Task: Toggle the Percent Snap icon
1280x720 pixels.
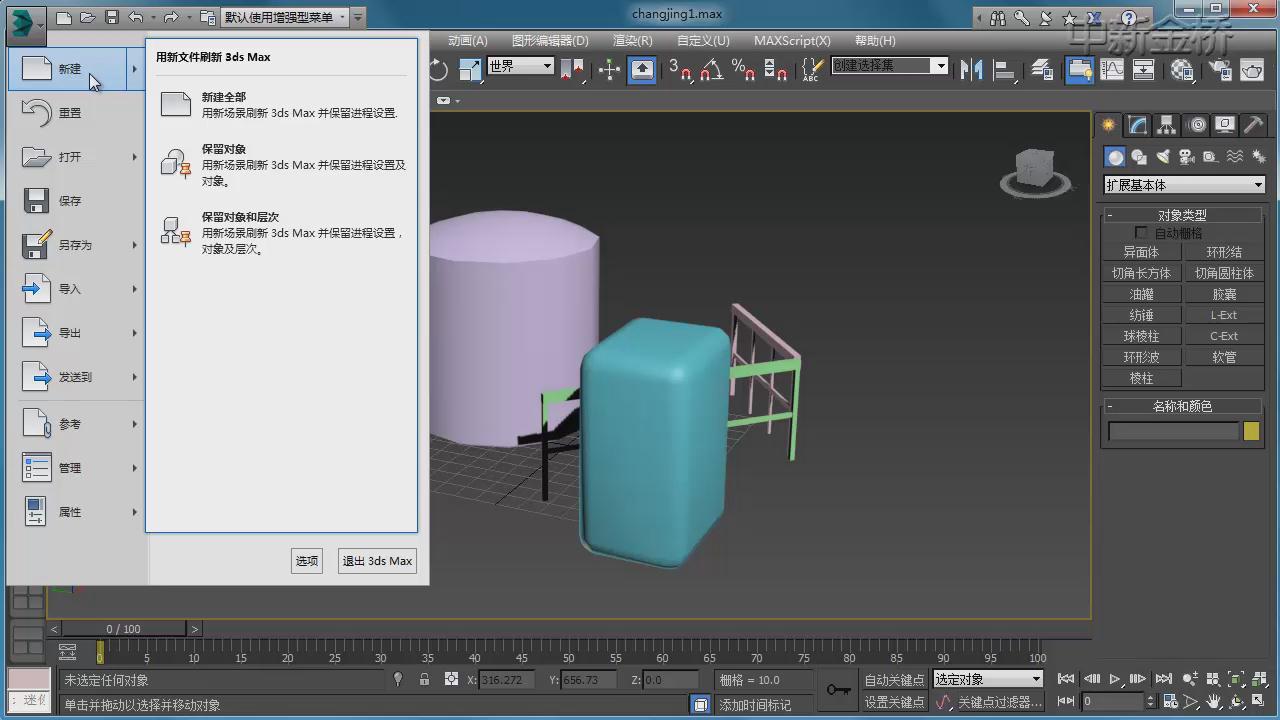Action: [743, 69]
